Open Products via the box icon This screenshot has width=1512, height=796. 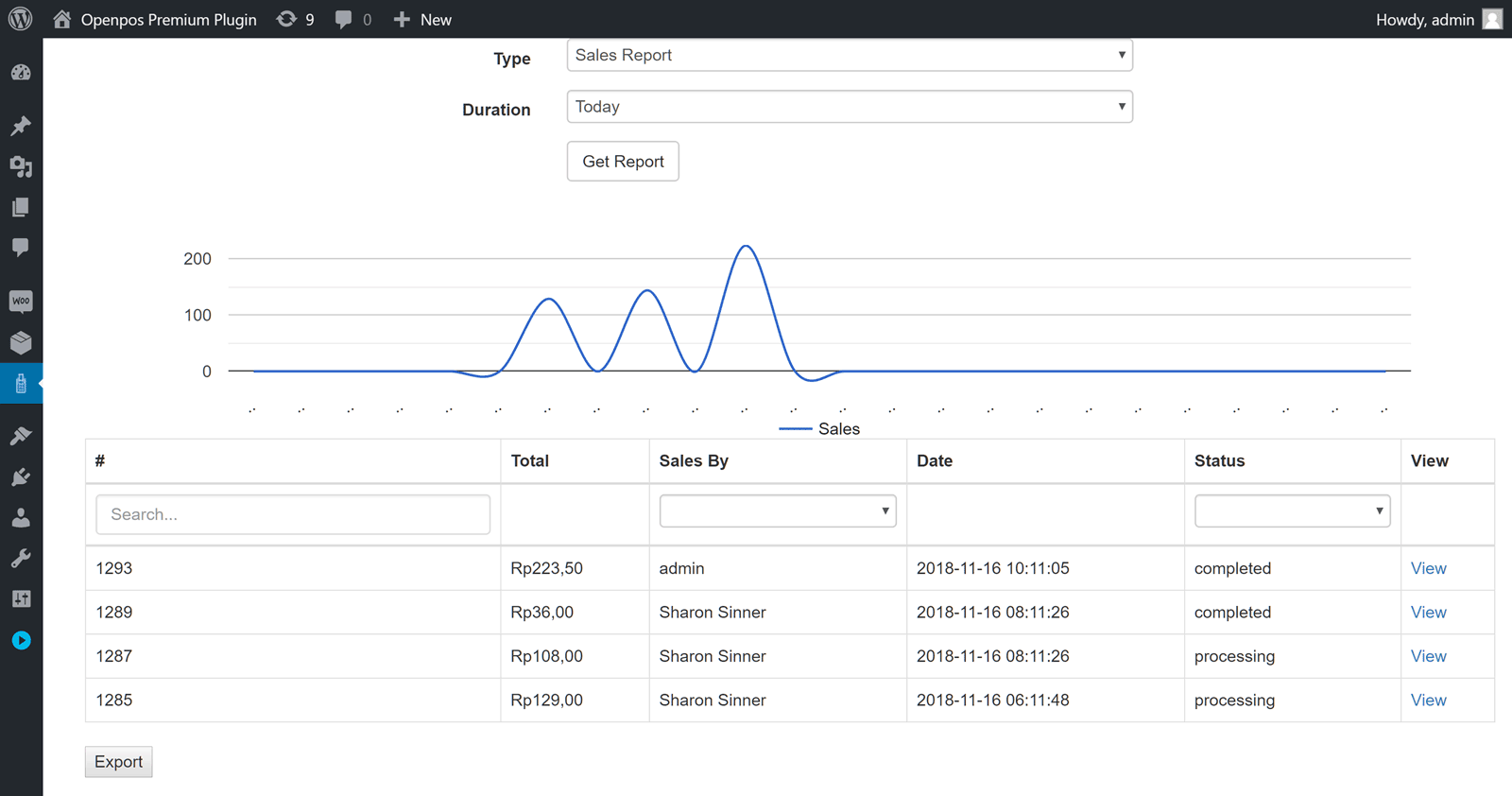21,342
